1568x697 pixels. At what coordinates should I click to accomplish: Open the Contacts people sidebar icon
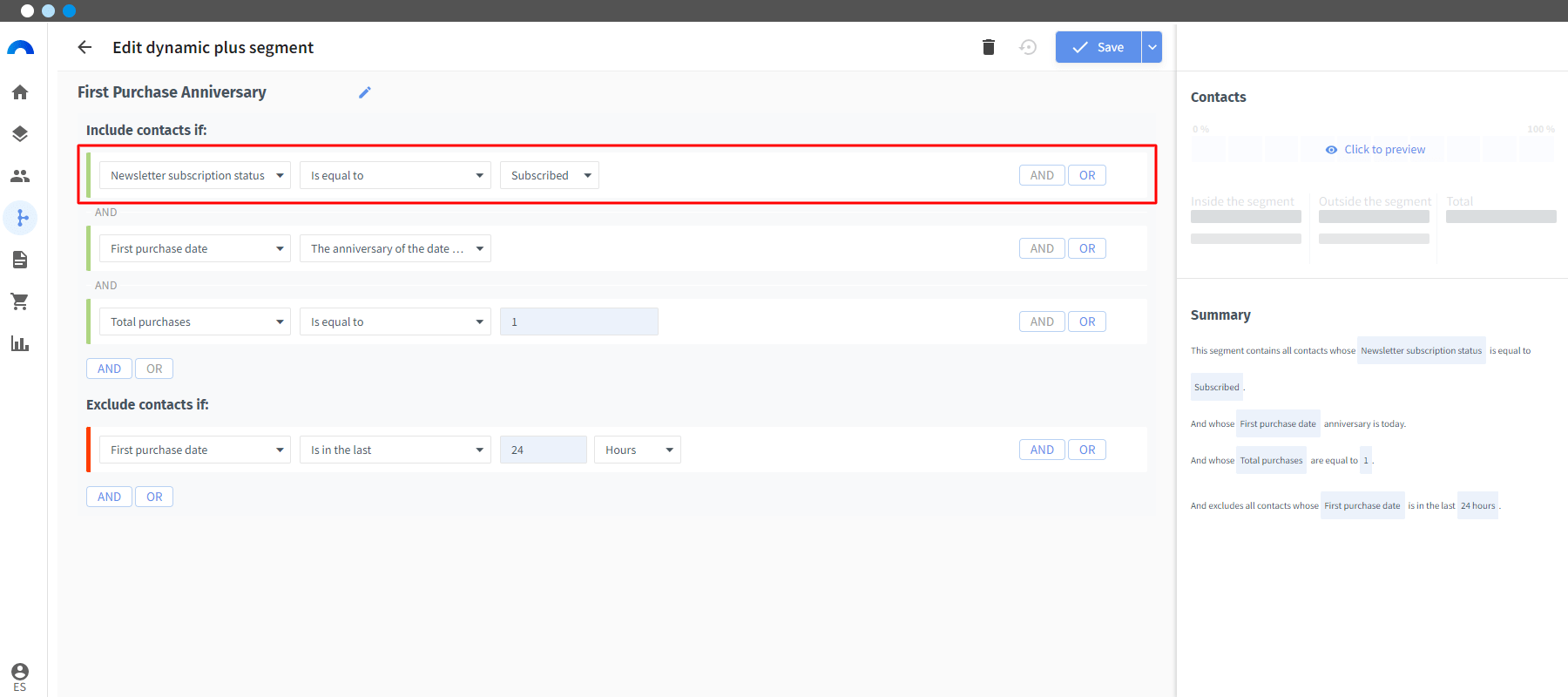pos(20,176)
